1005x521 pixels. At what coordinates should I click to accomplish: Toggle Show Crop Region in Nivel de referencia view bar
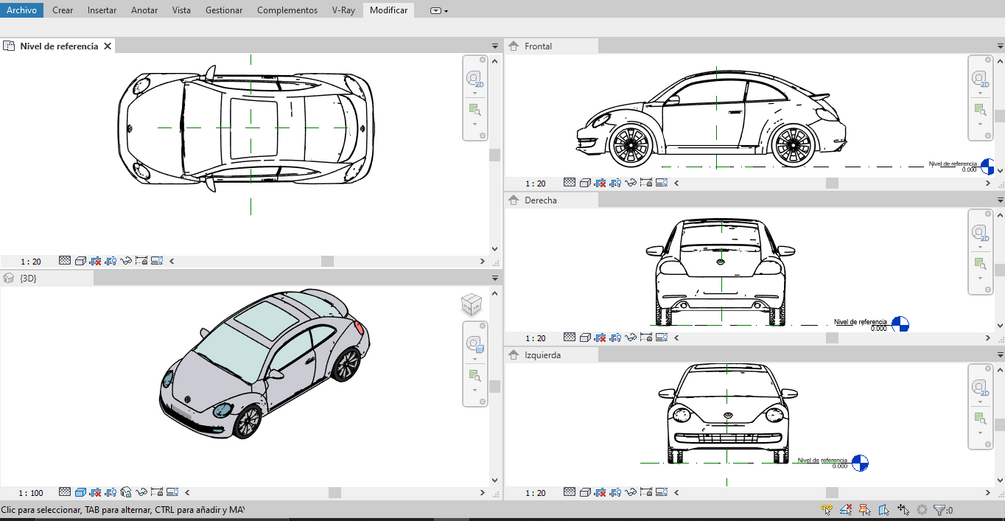click(111, 261)
